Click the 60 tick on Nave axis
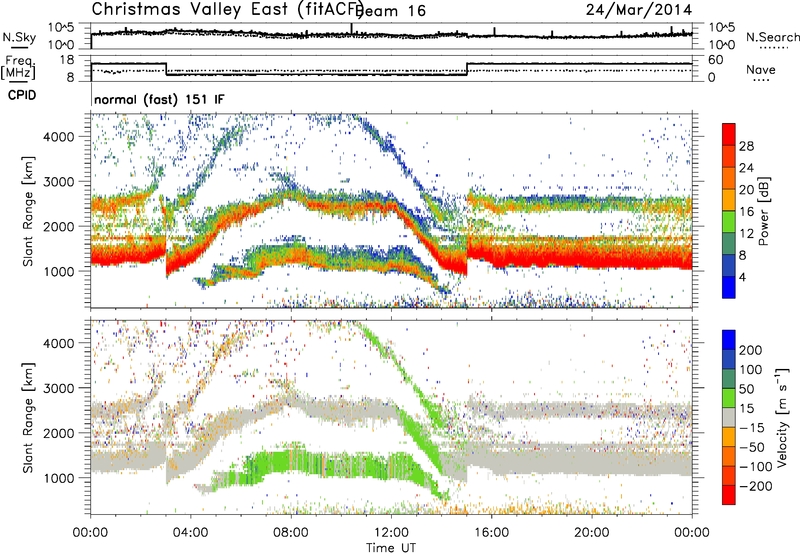The image size is (800, 554). click(715, 60)
